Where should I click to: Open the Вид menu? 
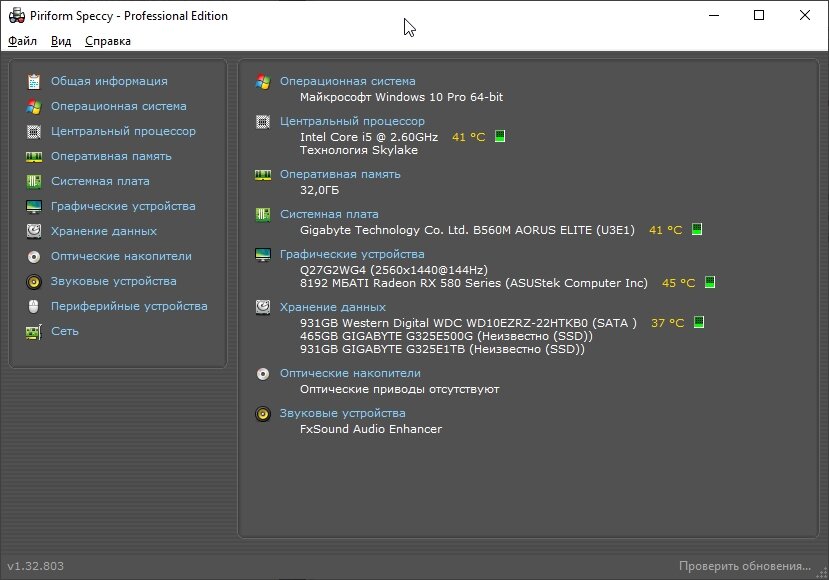coord(61,41)
